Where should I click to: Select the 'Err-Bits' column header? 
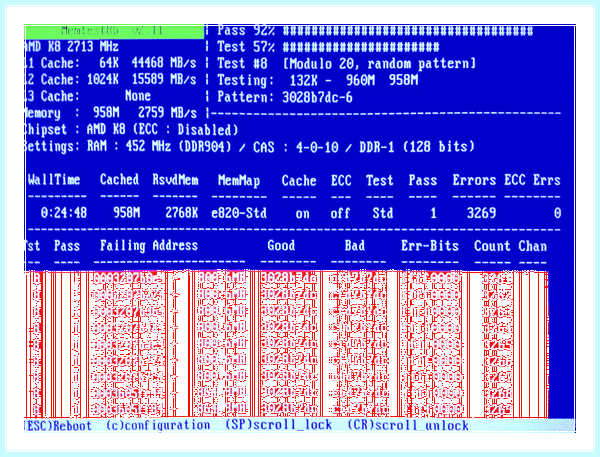coord(430,246)
